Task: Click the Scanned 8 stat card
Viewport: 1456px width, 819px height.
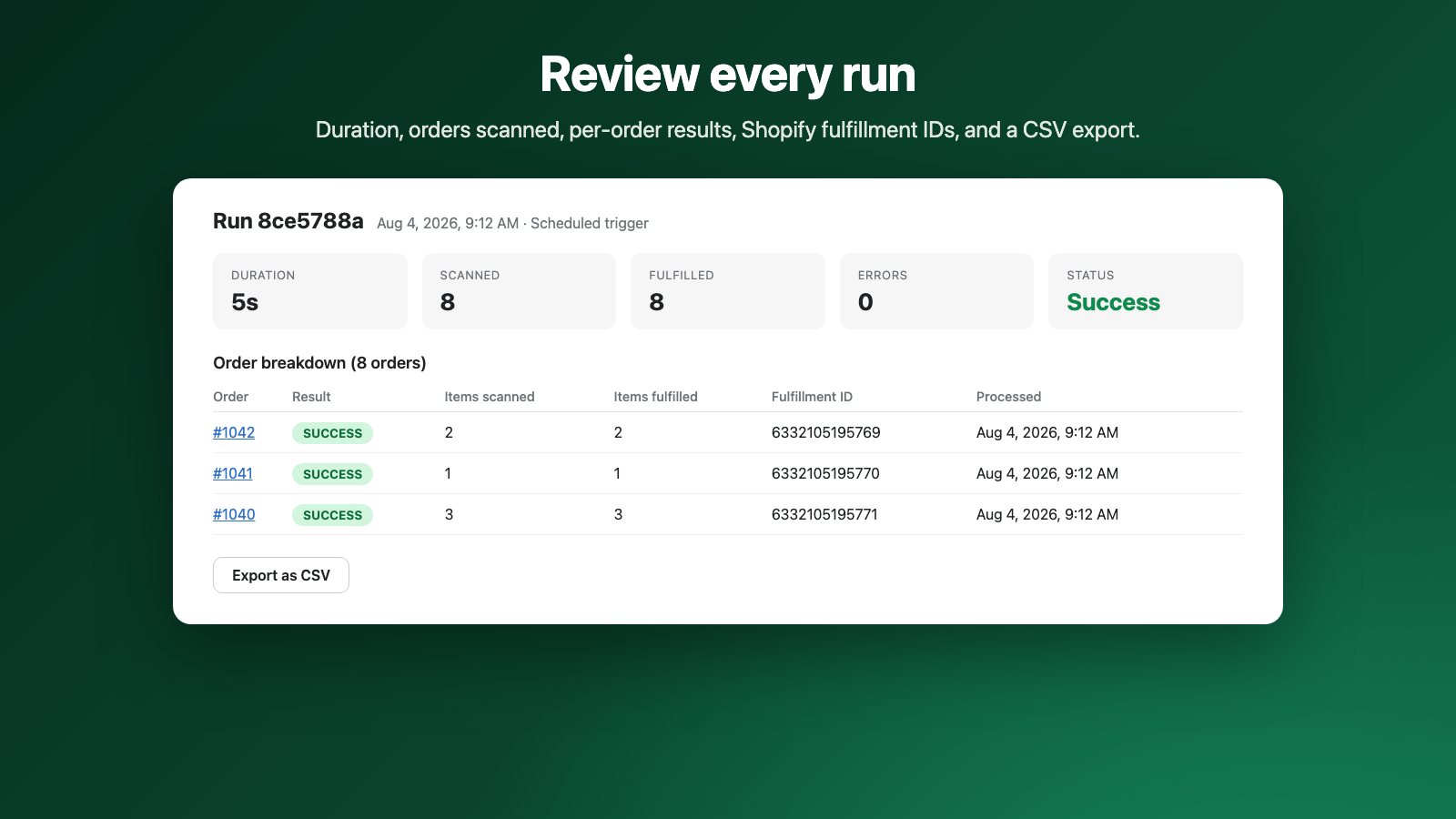Action: coord(519,291)
